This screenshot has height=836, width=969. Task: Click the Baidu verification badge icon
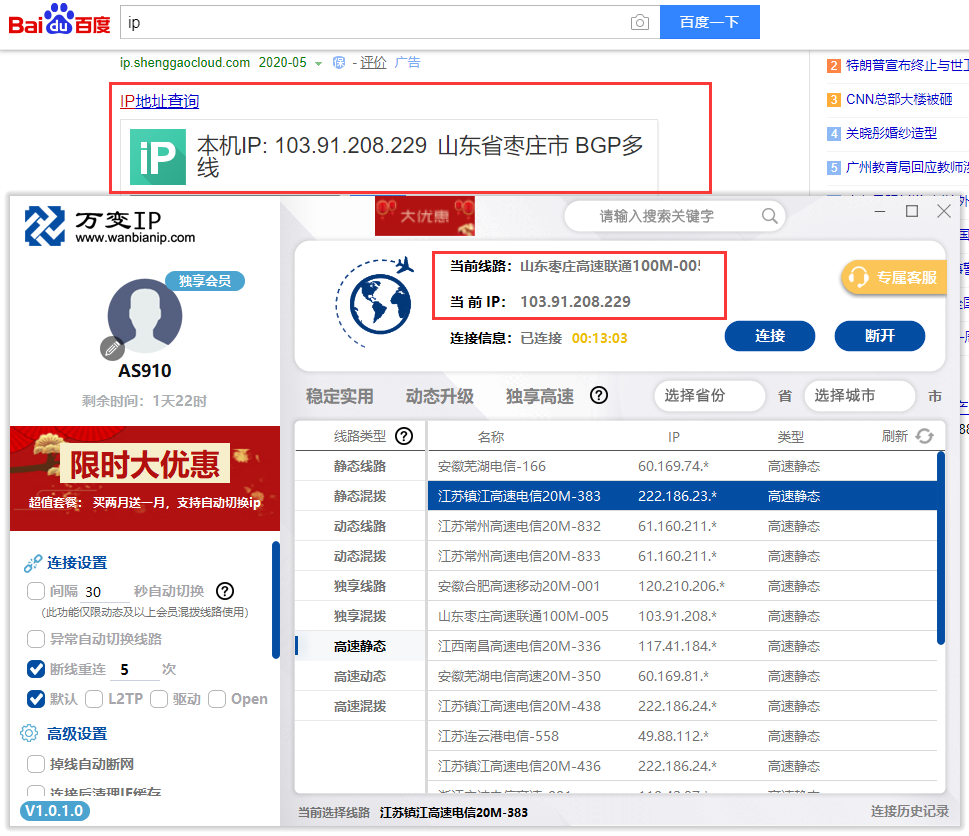pos(339,62)
